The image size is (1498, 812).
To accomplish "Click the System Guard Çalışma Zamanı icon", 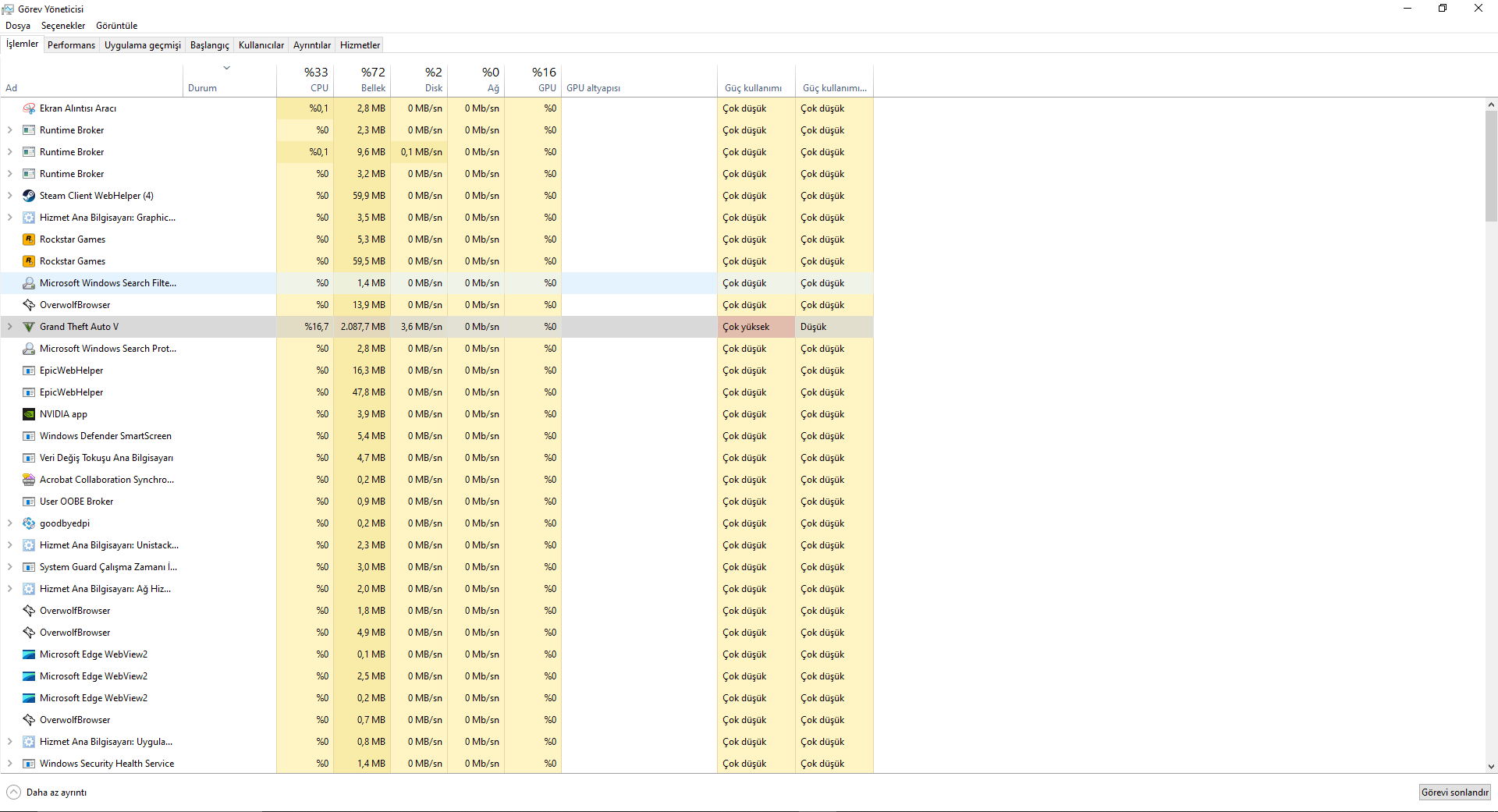I will point(29,567).
